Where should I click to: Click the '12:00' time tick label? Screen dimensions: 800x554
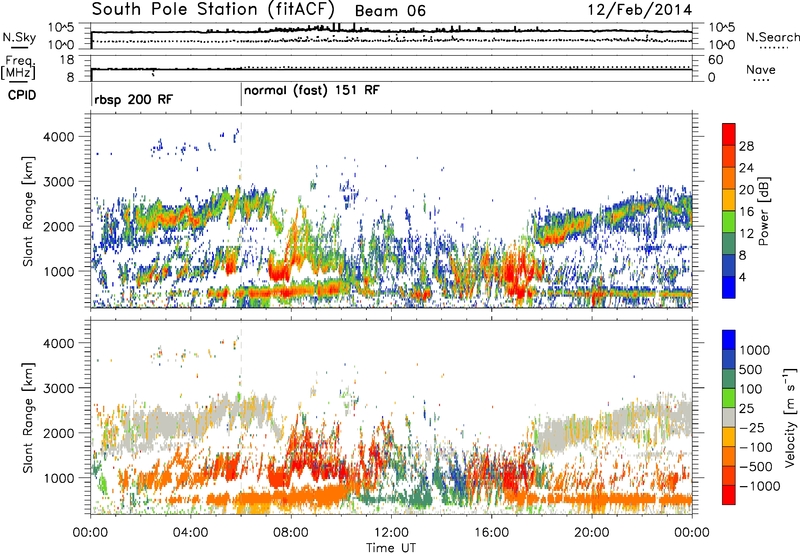pos(391,533)
